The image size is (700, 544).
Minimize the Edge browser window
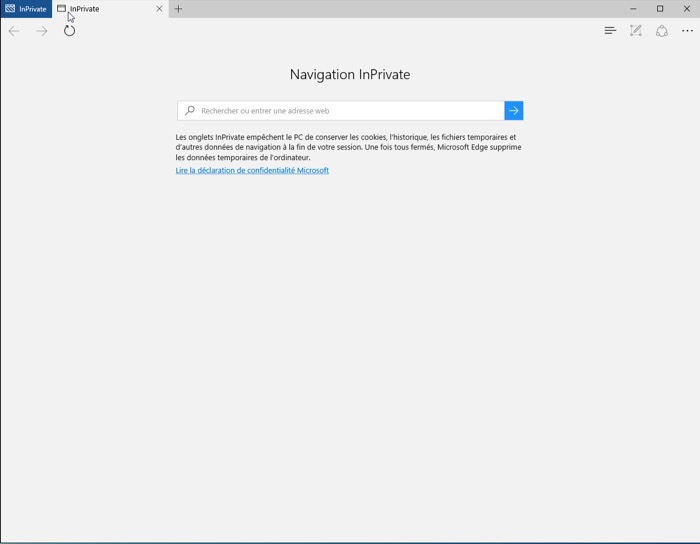(x=633, y=9)
